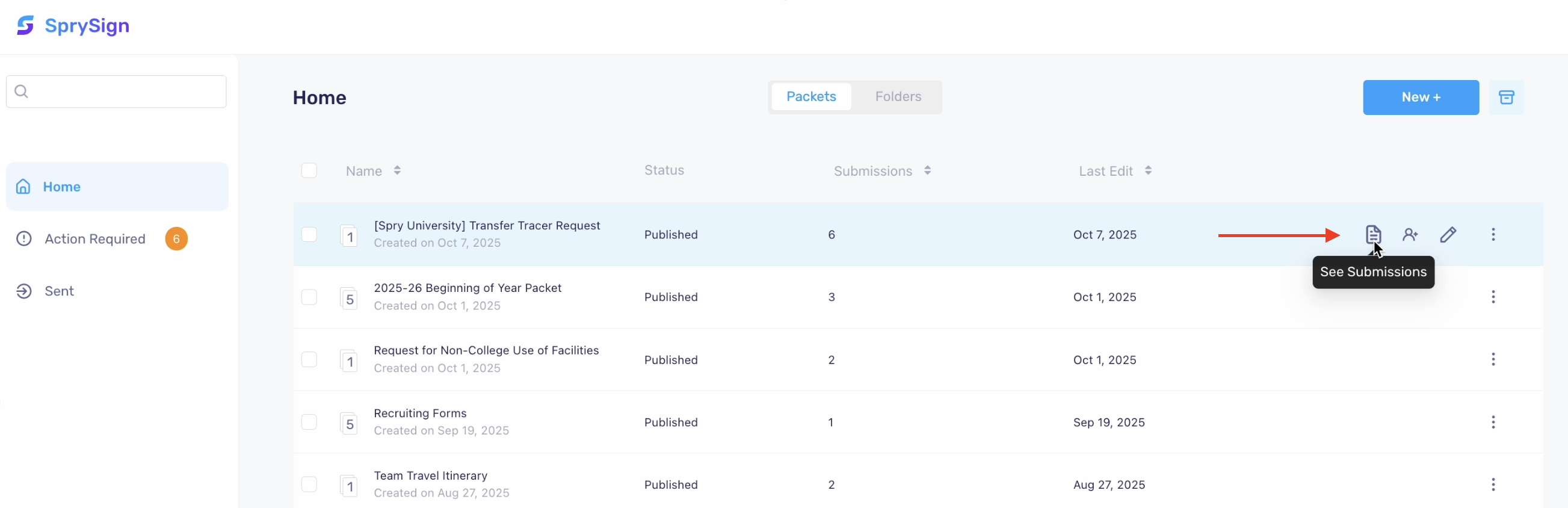
Task: Click Published status of Recruiting Forms
Action: coord(671,422)
